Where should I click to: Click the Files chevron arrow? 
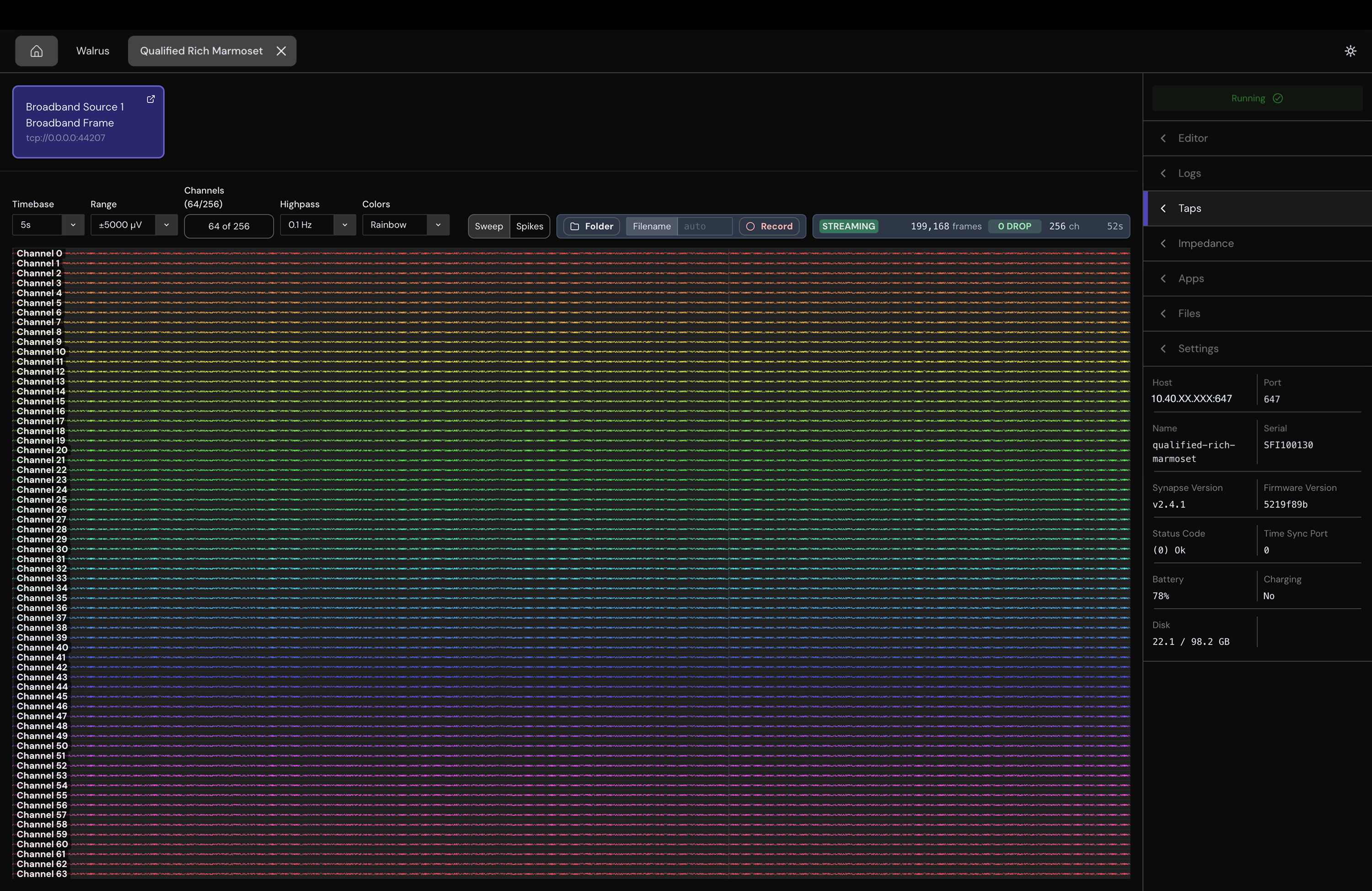coord(1163,314)
